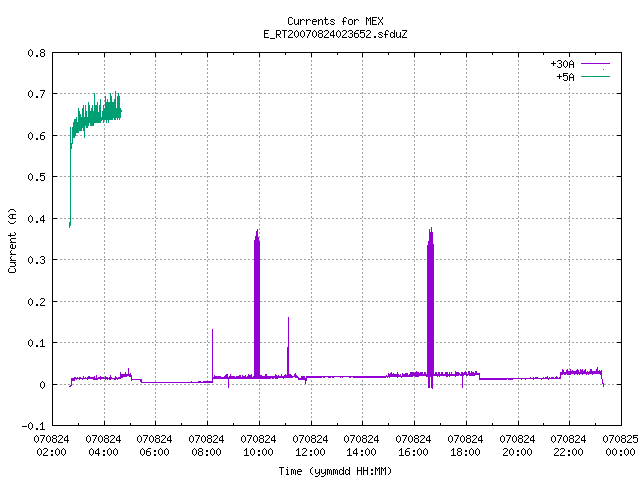Image resolution: width=640 pixels, height=480 pixels.
Task: Click the 0.1 y-axis tick label
Action: [x=36, y=343]
